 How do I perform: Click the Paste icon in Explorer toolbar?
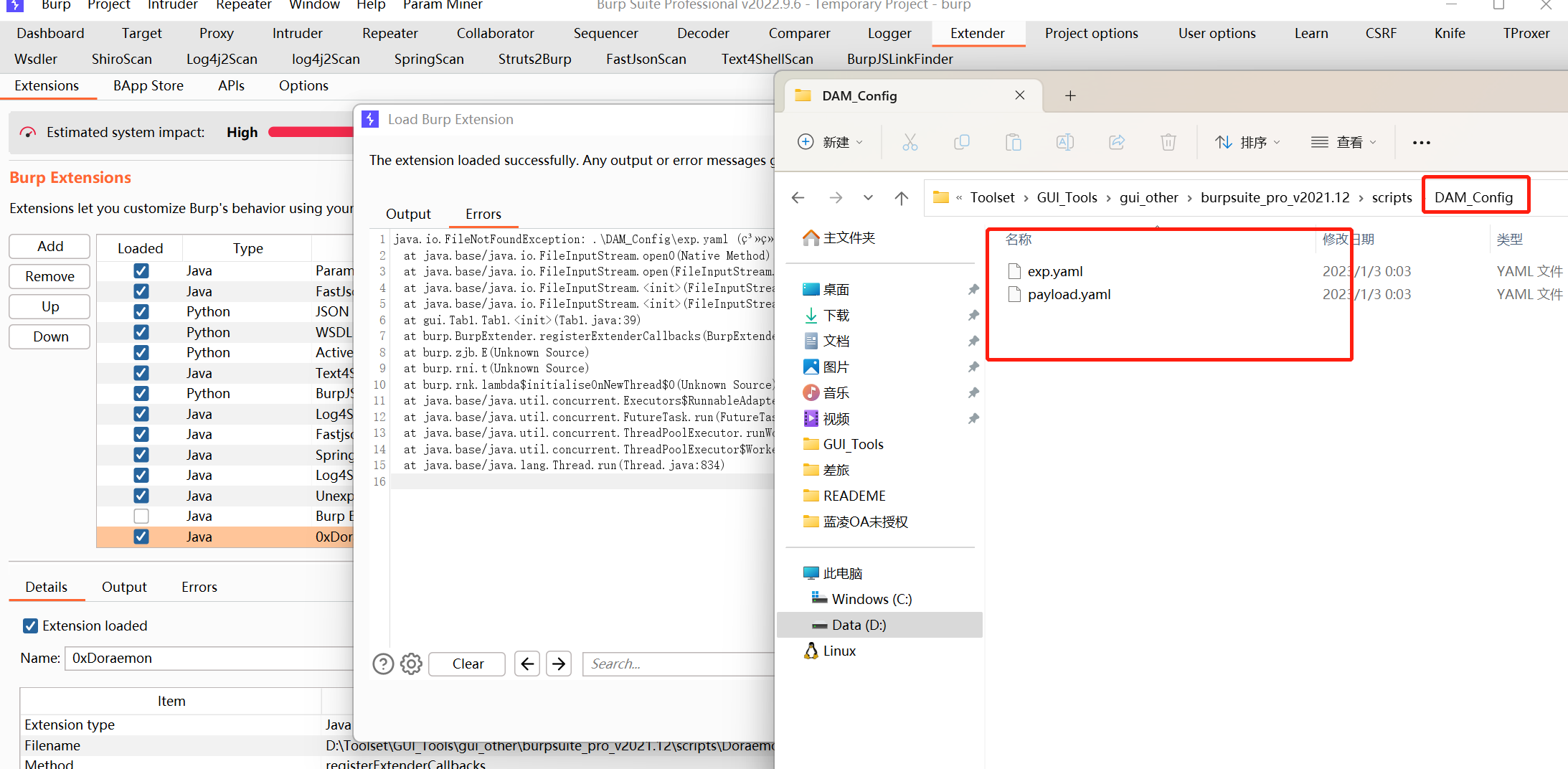click(x=1013, y=141)
